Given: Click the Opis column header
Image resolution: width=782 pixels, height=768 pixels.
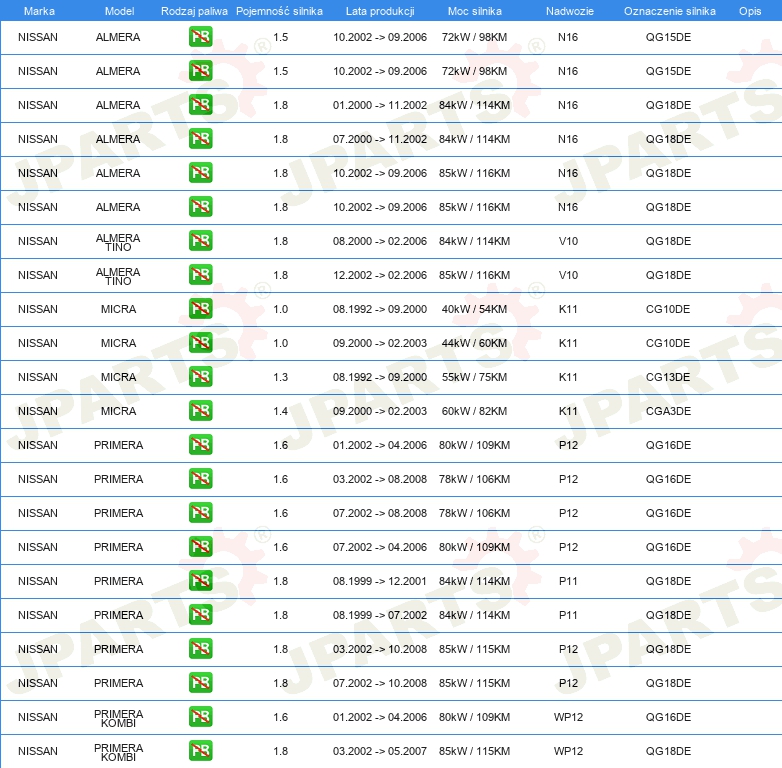Looking at the screenshot, I should click(750, 11).
